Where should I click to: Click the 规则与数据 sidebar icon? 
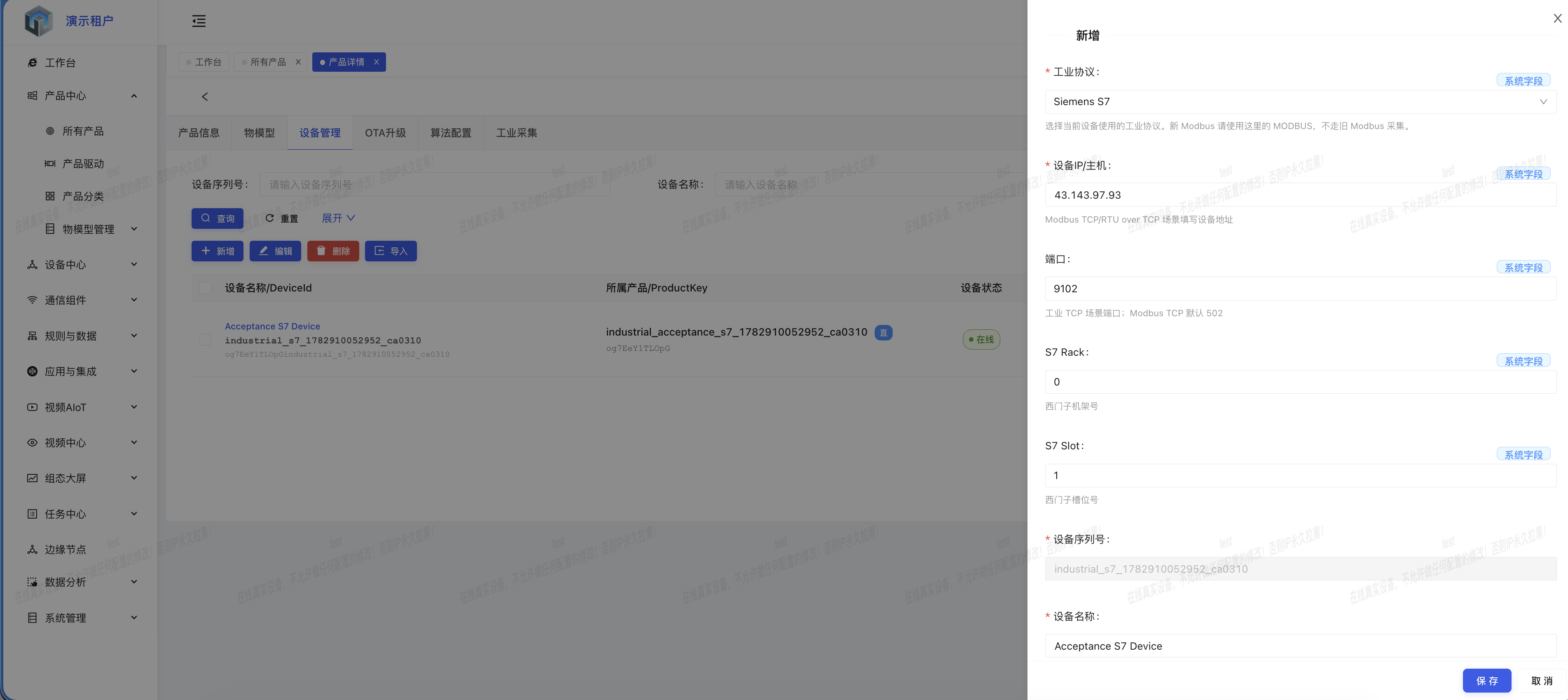point(32,336)
